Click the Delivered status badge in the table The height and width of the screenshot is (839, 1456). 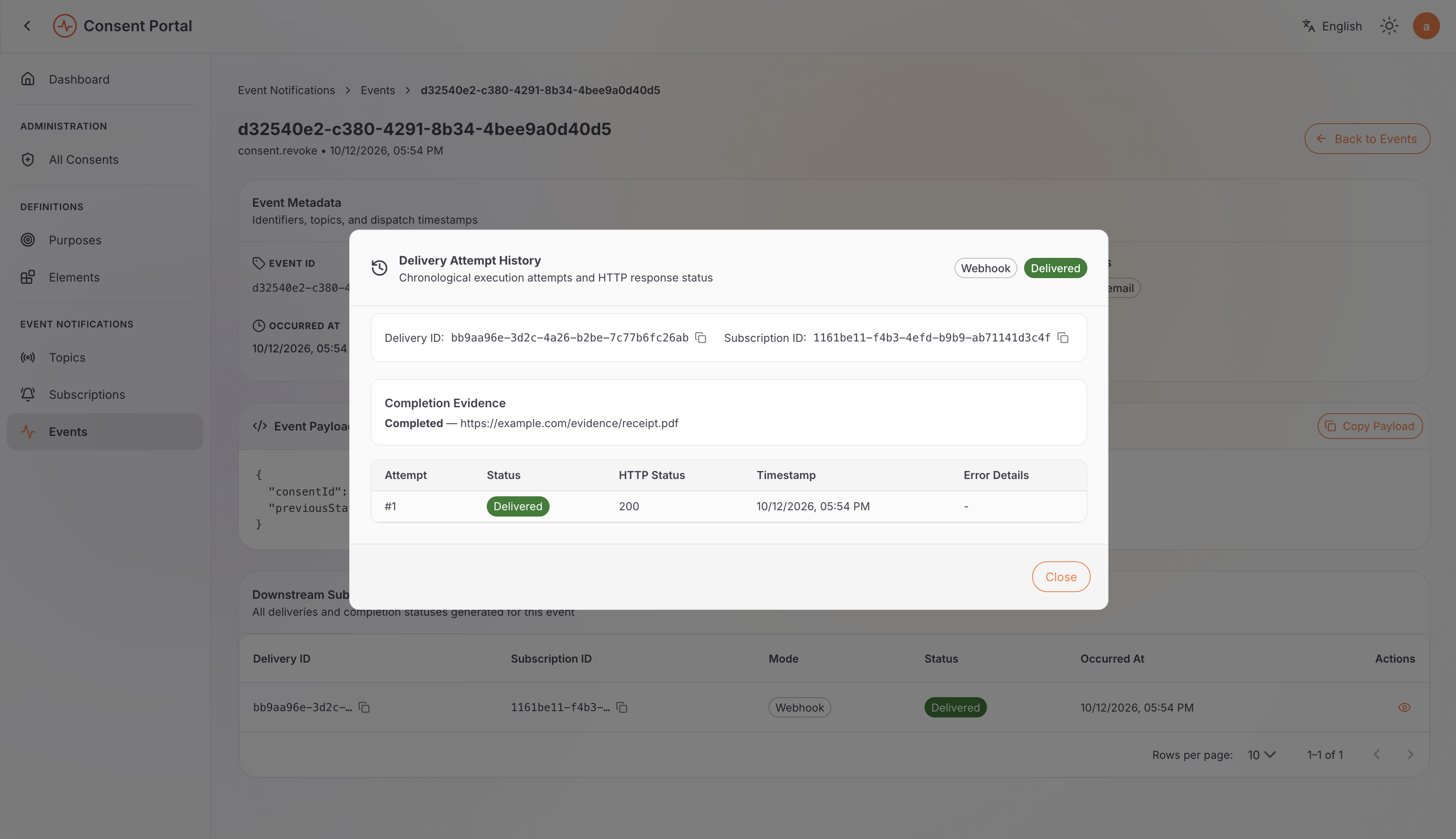955,708
